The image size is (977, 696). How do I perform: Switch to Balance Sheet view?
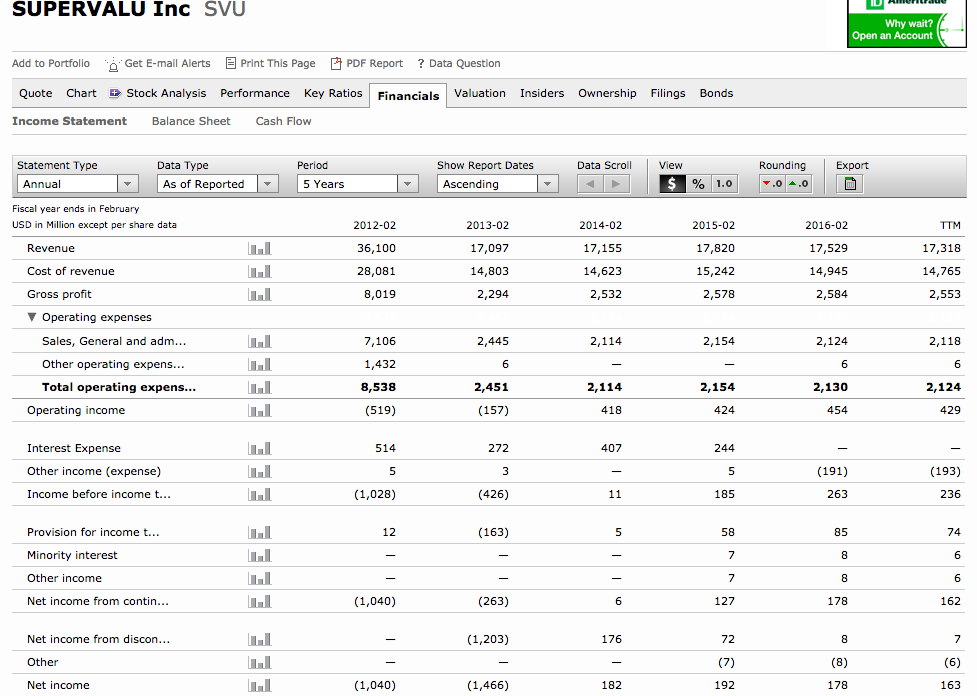pyautogui.click(x=191, y=122)
